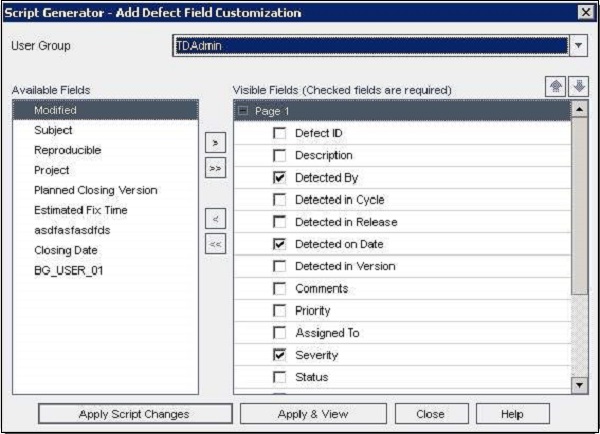The height and width of the screenshot is (434, 600).
Task: Remove all fields with double left arrow
Action: pyautogui.click(x=216, y=241)
